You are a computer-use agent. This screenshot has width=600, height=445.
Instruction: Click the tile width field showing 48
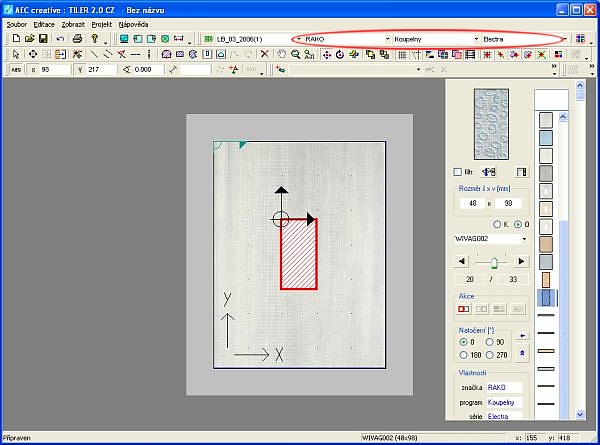tap(473, 204)
